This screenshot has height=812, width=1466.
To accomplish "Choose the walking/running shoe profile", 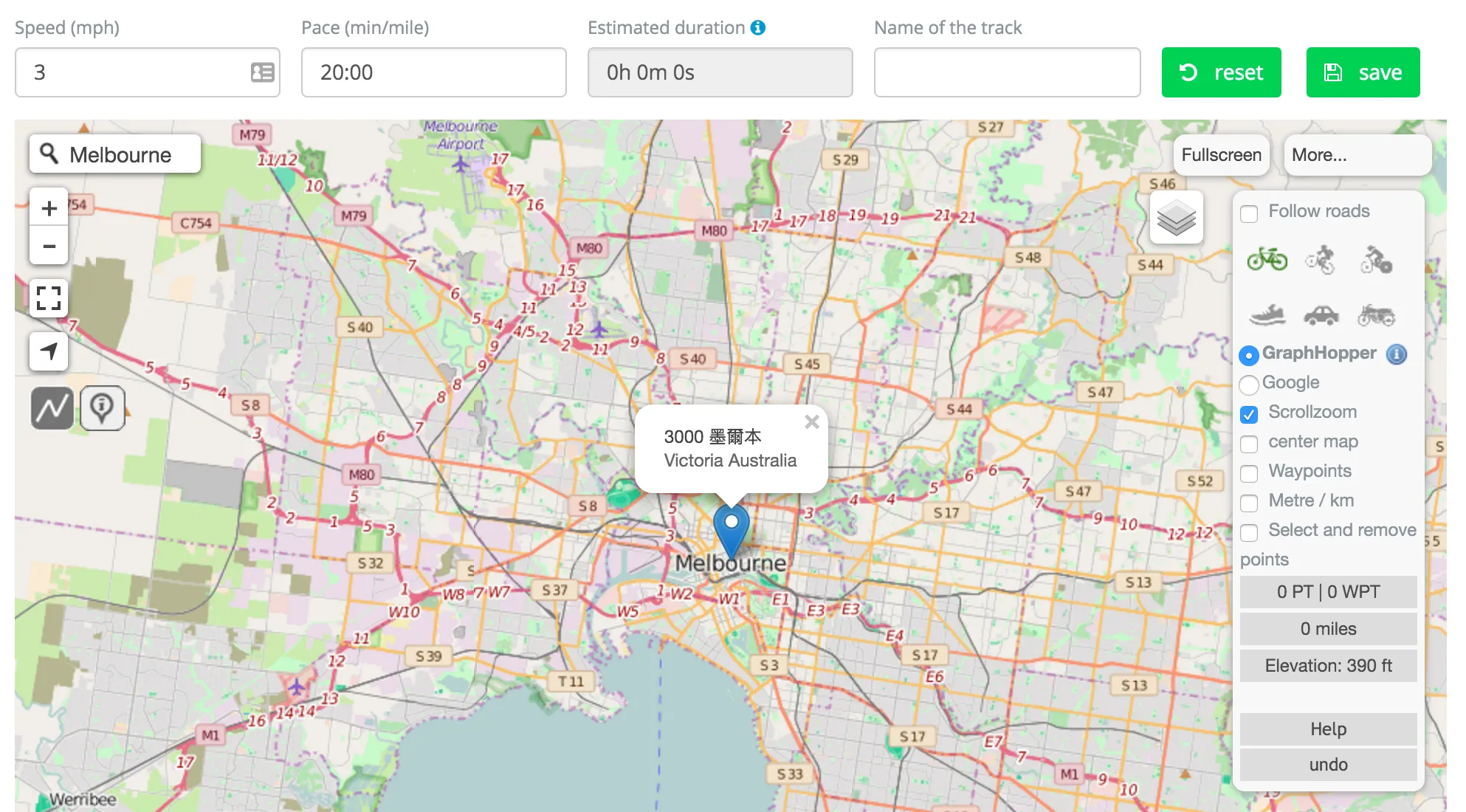I will (x=1267, y=314).
